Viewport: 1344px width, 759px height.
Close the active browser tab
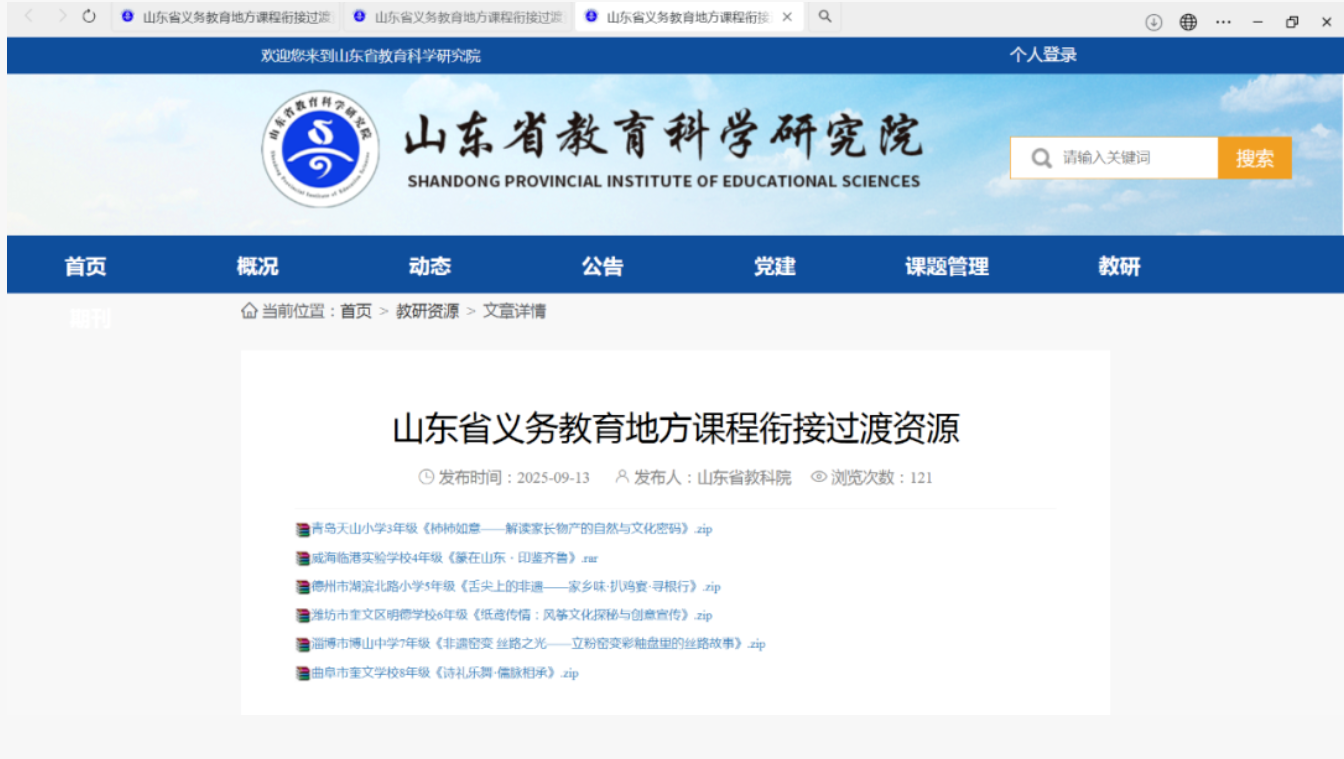point(787,17)
